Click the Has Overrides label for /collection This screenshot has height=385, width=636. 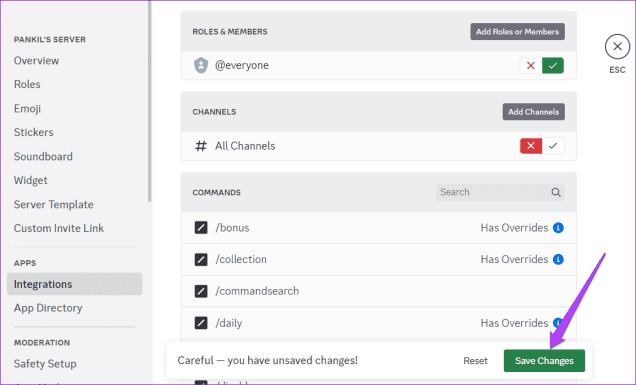514,259
